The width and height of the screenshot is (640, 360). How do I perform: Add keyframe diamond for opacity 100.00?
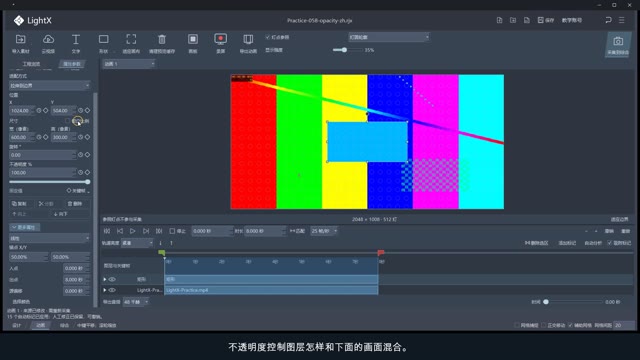point(87,172)
